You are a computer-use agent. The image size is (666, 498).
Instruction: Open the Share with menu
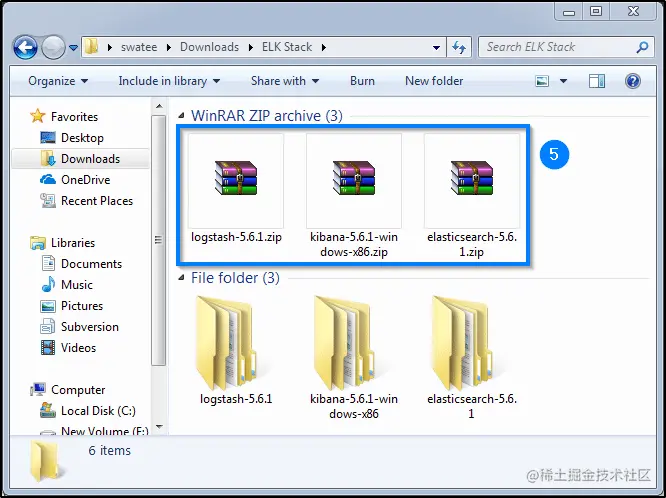[285, 81]
